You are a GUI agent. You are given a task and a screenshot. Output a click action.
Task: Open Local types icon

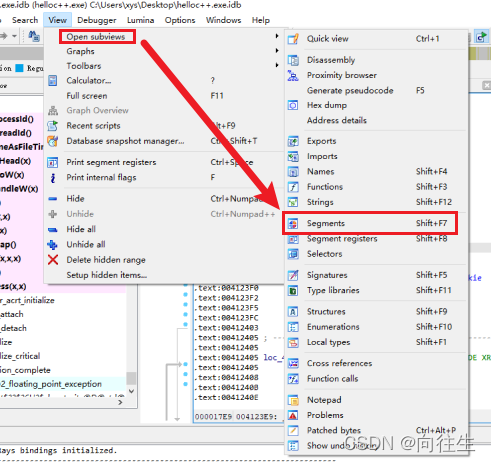(293, 342)
